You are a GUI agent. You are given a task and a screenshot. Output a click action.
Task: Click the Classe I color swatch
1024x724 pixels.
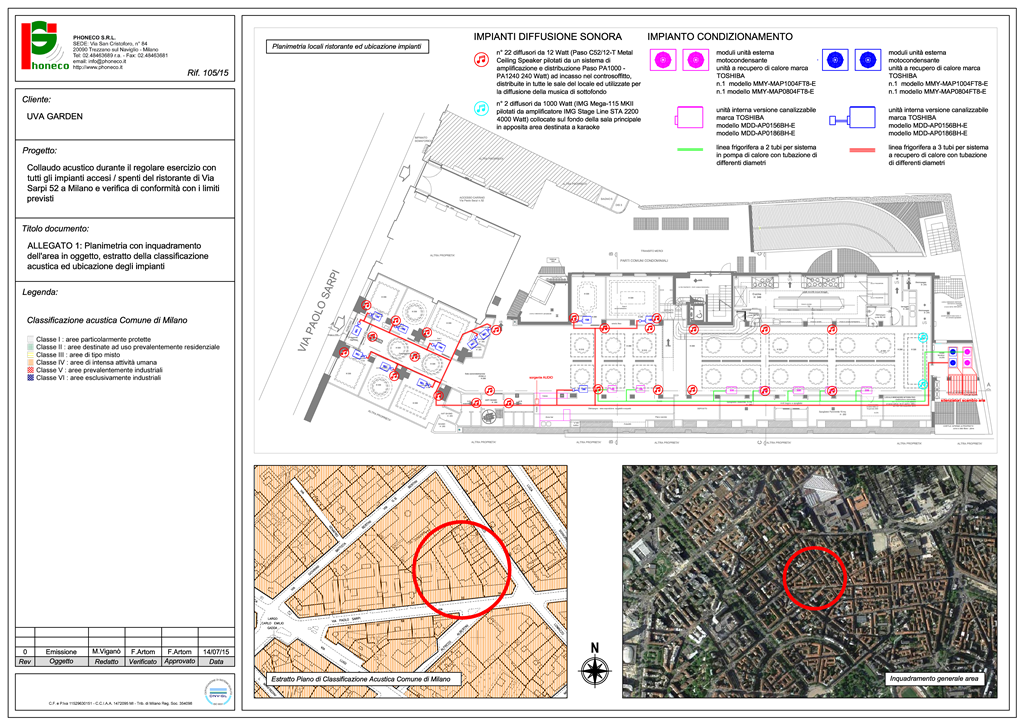[x=30, y=339]
